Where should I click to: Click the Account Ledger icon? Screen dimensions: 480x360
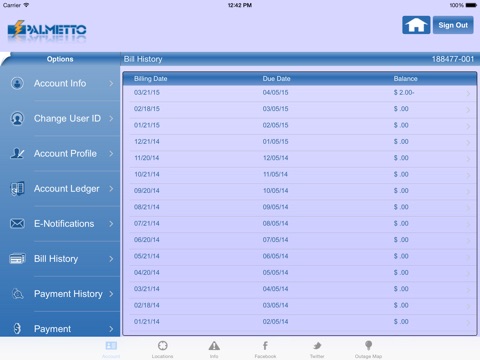(17, 189)
